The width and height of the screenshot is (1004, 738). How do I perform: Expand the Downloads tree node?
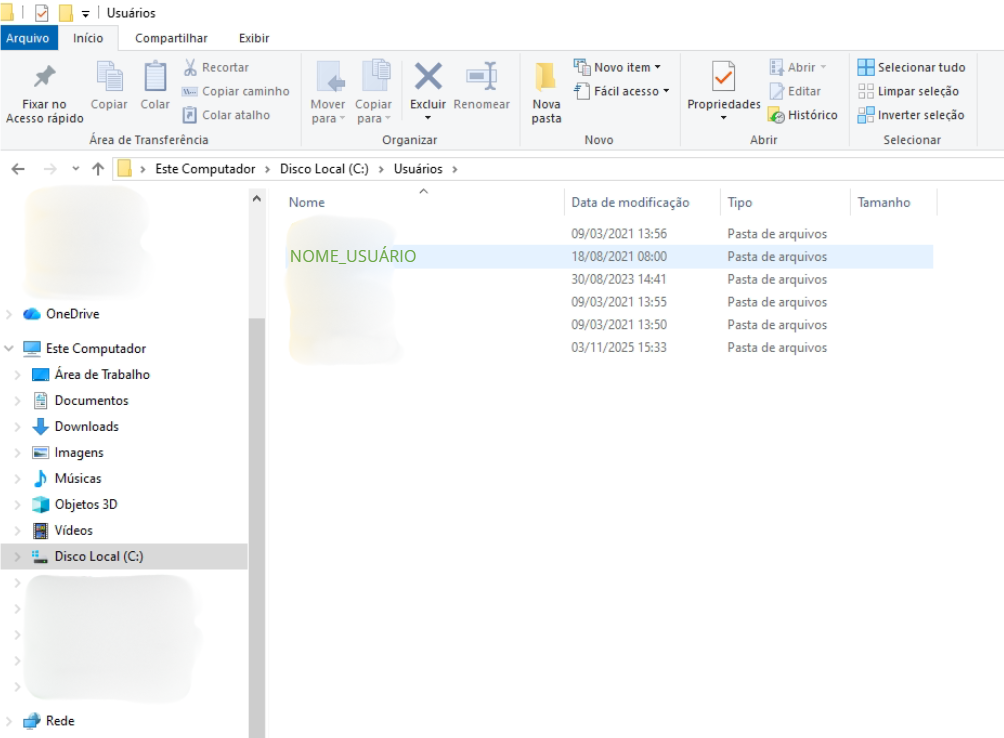point(17,426)
